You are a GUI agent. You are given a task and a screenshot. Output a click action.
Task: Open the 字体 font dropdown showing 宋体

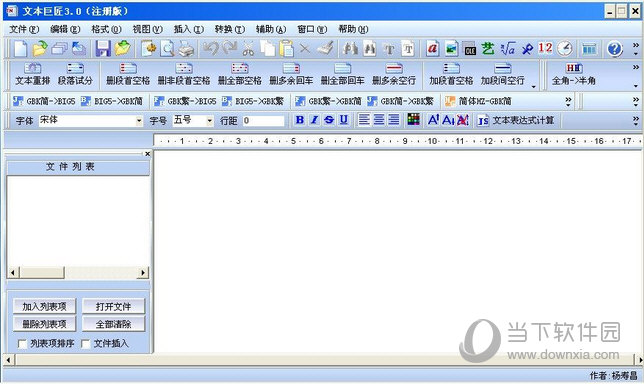139,121
